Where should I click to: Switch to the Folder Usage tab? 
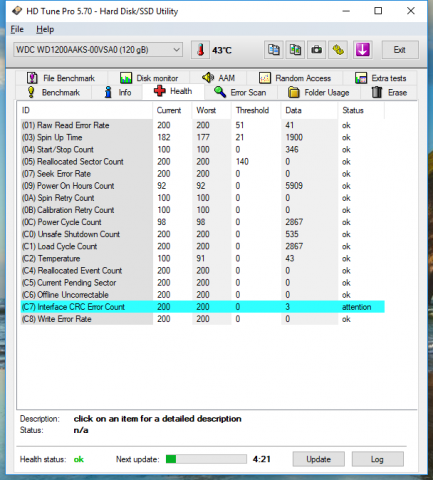319,92
